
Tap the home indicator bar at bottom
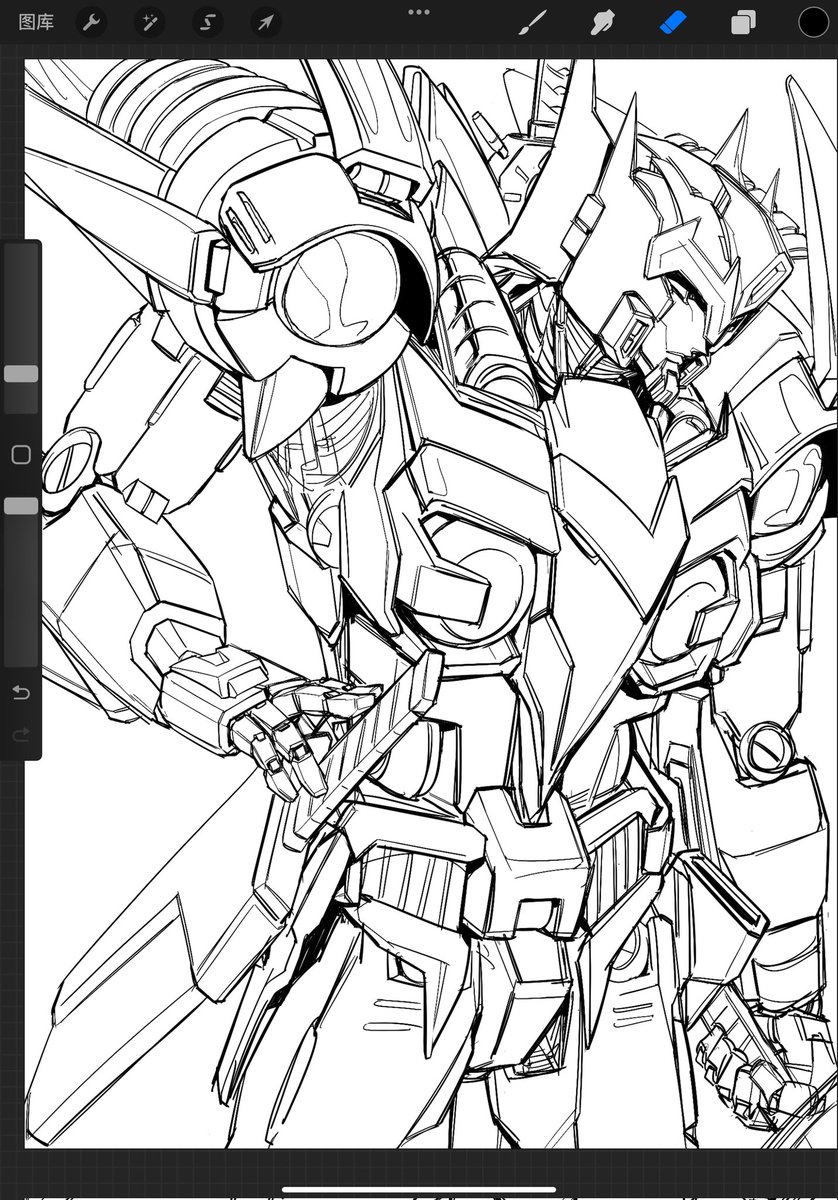[x=419, y=1190]
